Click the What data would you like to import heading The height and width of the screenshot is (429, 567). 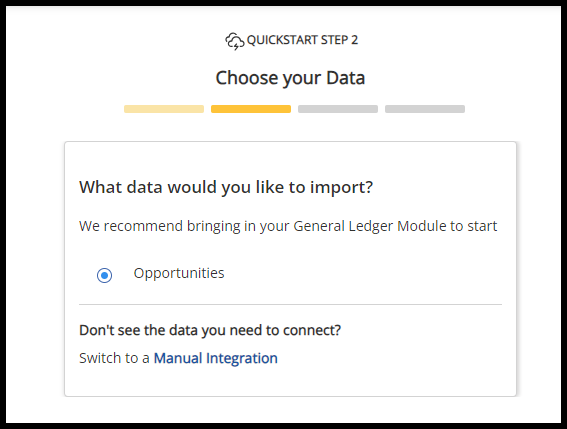(x=226, y=187)
